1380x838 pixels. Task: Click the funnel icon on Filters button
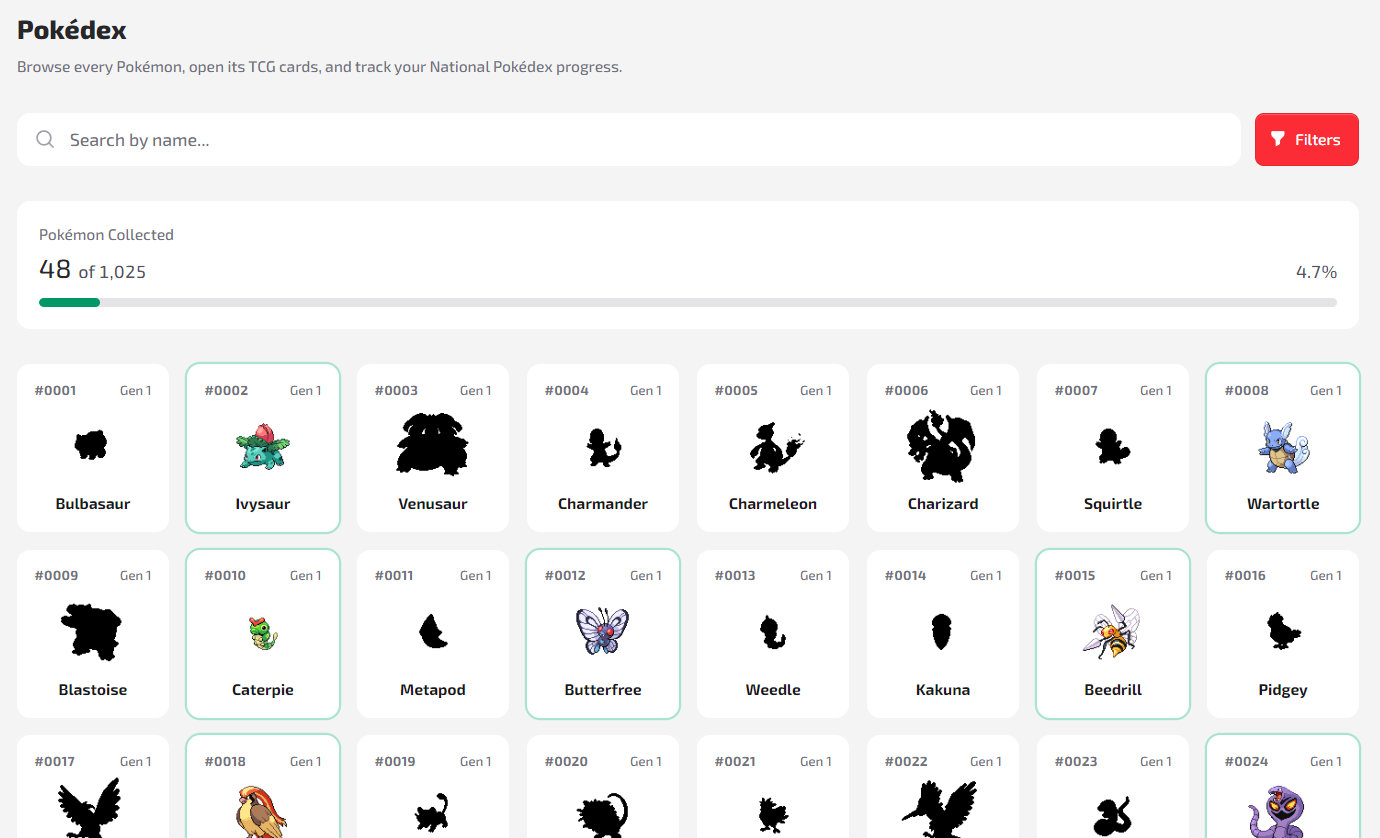(x=1277, y=139)
